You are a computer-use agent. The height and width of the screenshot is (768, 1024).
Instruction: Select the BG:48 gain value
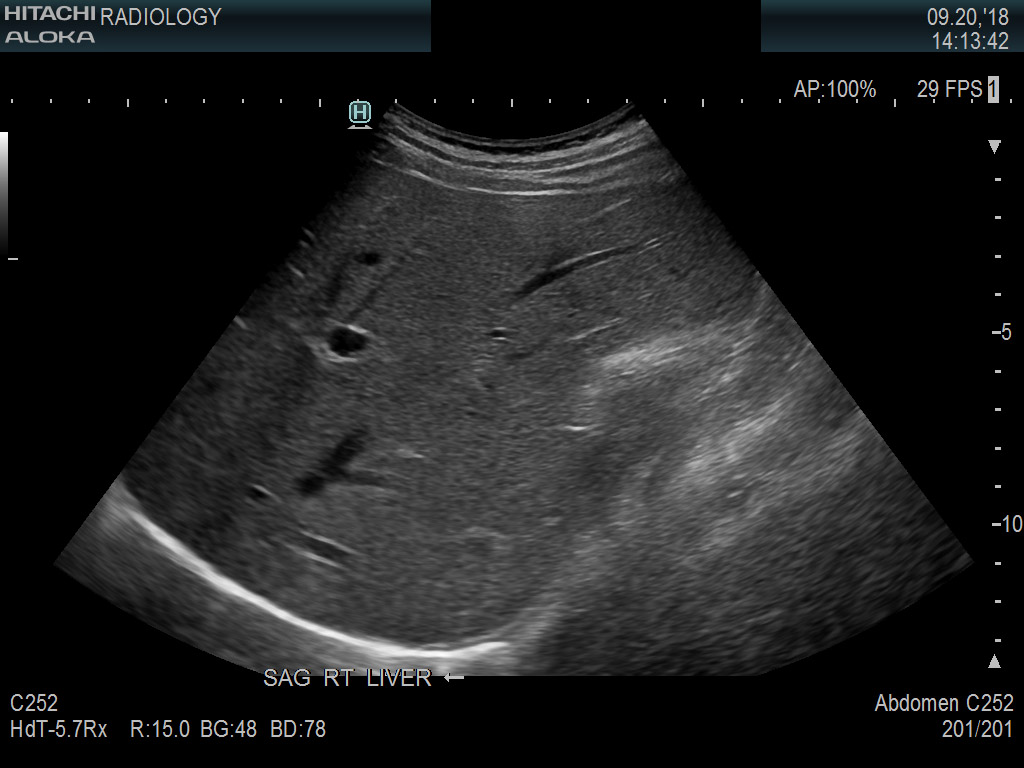[229, 730]
